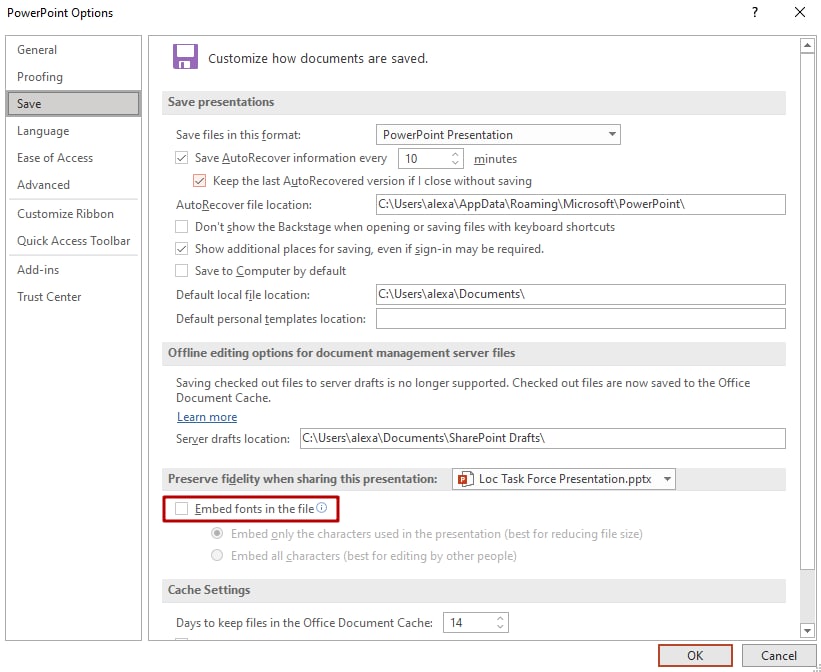
Task: Open the Ease of Access category
Action: pyautogui.click(x=73, y=158)
